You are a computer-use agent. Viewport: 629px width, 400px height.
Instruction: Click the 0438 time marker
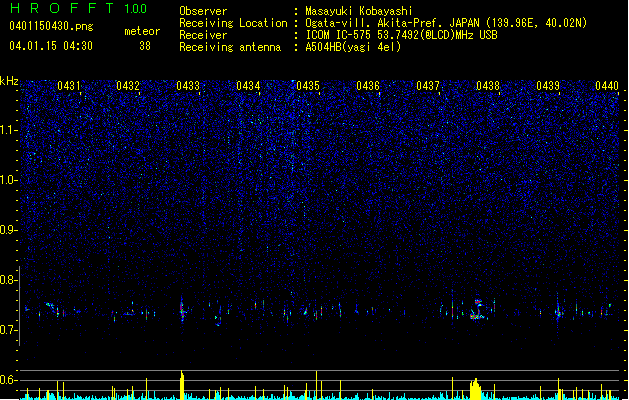[x=488, y=86]
